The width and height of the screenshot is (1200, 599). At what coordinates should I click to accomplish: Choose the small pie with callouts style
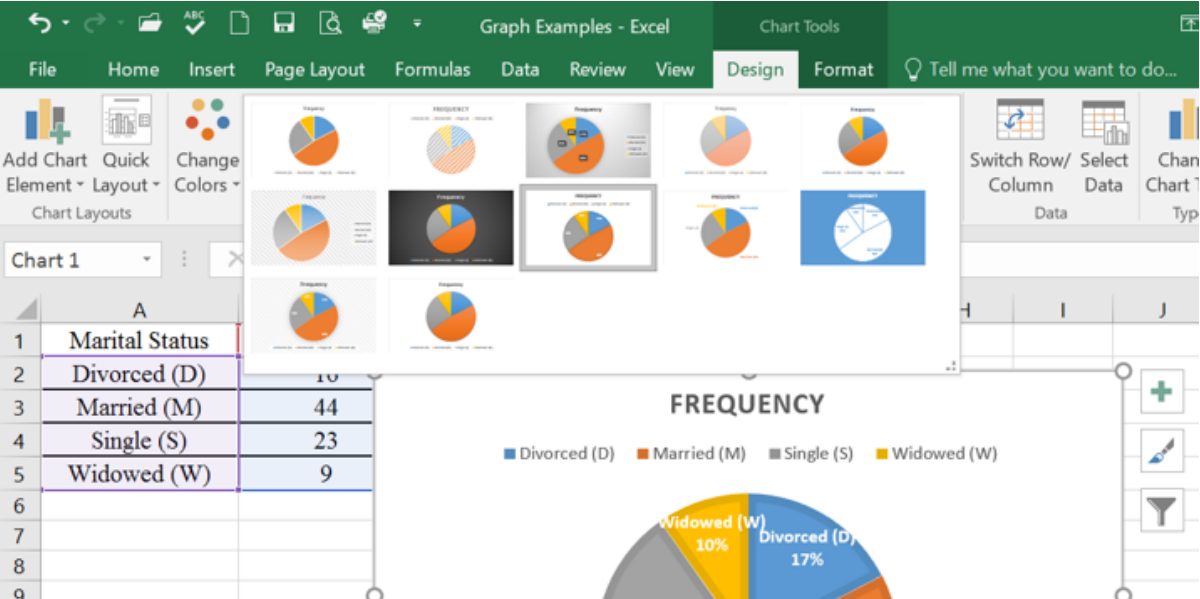click(x=725, y=228)
